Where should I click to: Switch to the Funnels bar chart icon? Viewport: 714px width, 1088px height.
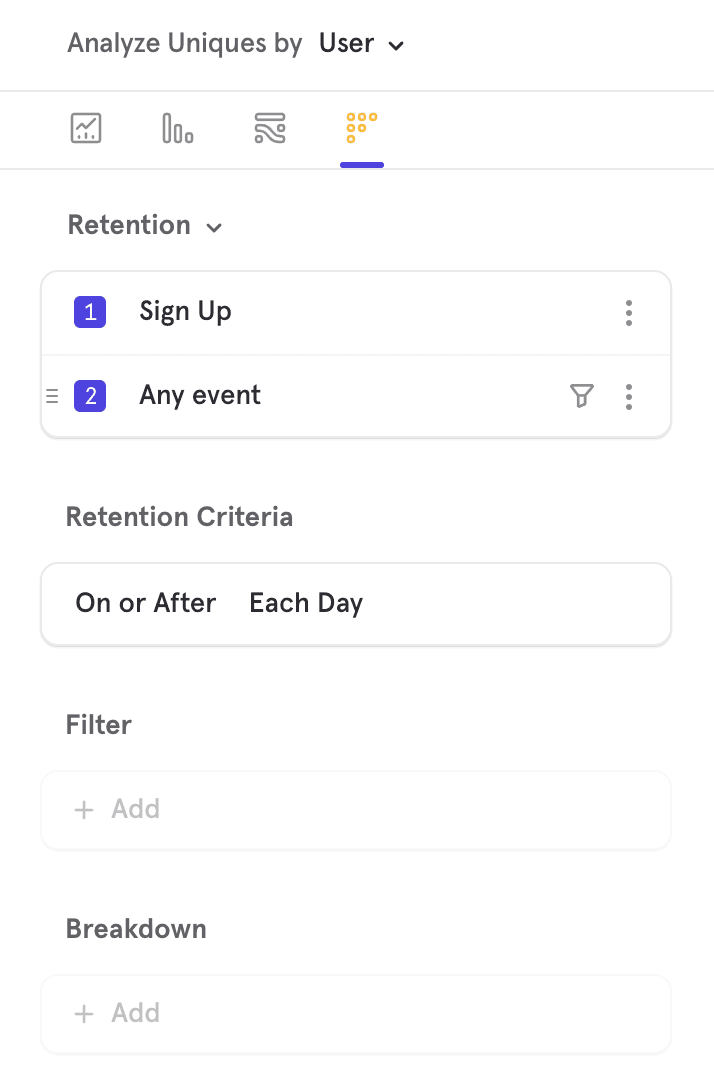177,128
